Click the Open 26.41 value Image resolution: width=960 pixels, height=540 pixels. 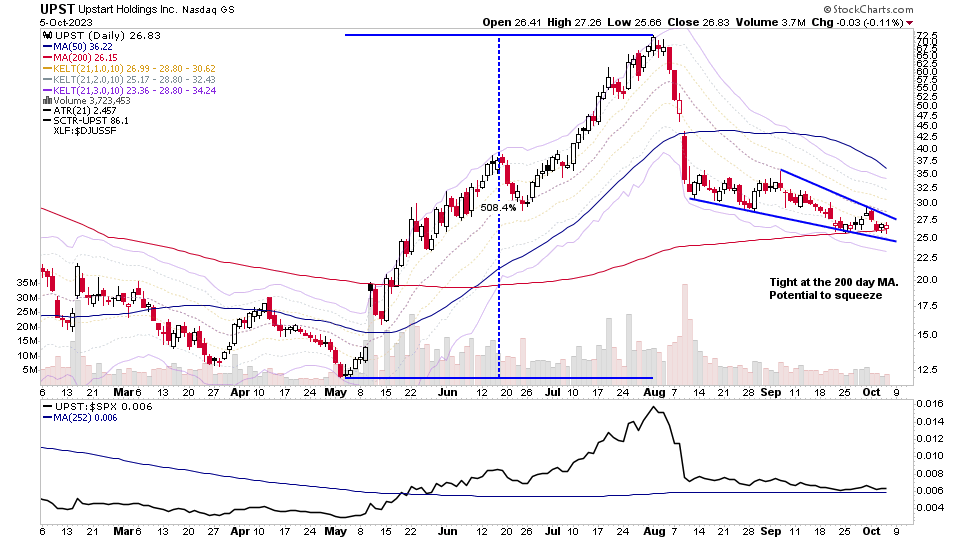[512, 23]
